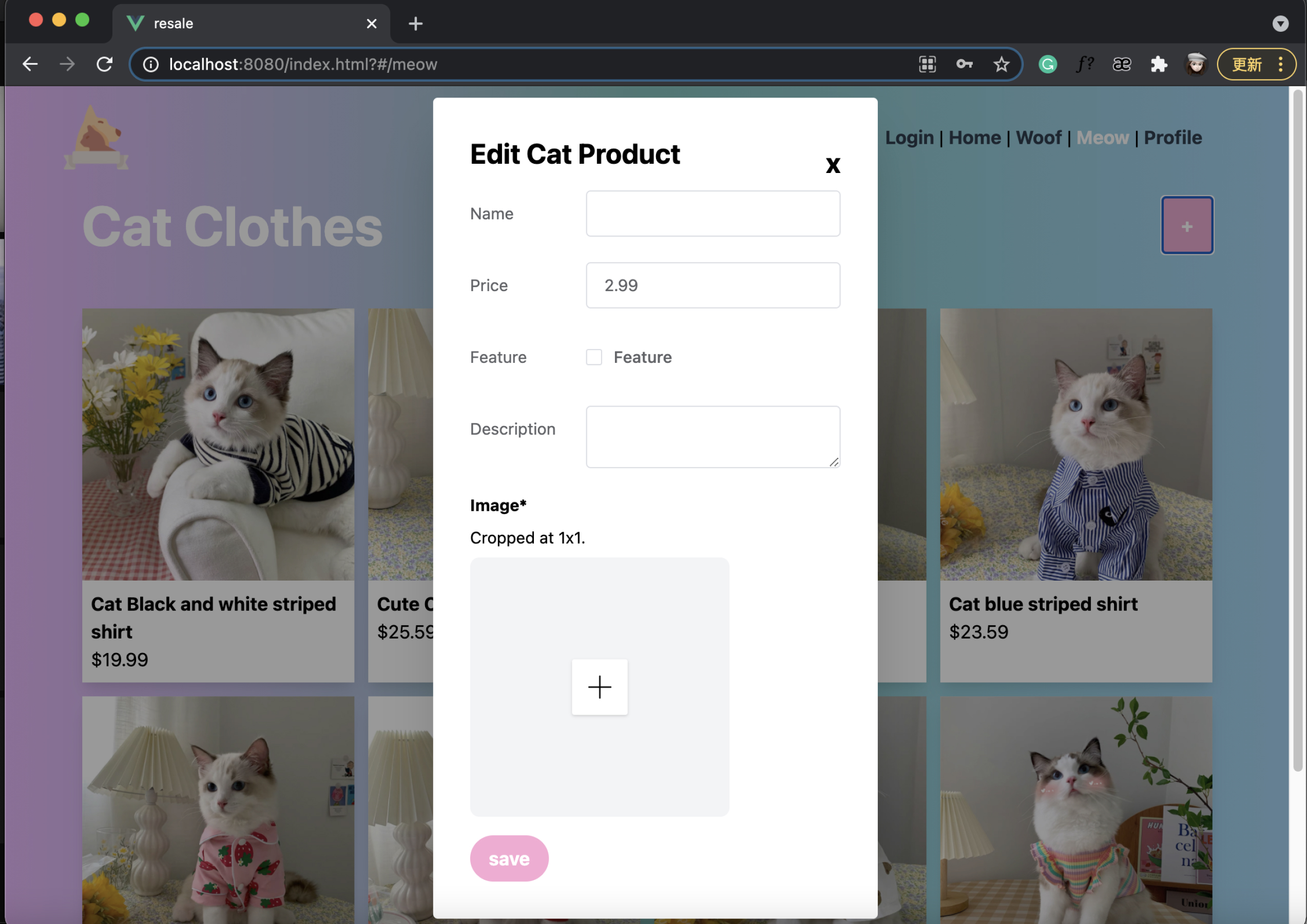Click plus icon to upload image
Viewport: 1307px width, 924px height.
click(600, 687)
